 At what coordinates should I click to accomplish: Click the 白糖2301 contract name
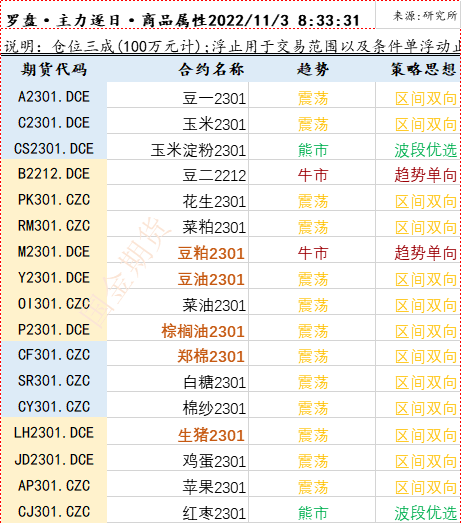click(x=214, y=383)
